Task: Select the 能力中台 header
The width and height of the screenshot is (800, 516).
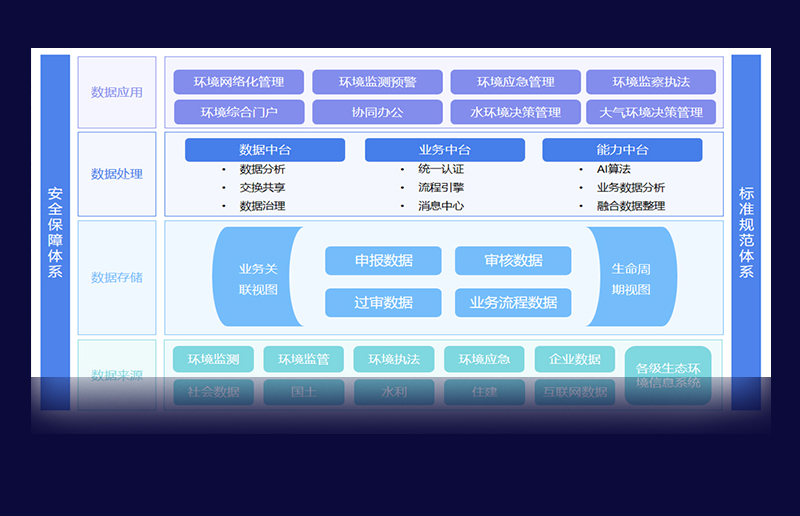Action: click(622, 150)
